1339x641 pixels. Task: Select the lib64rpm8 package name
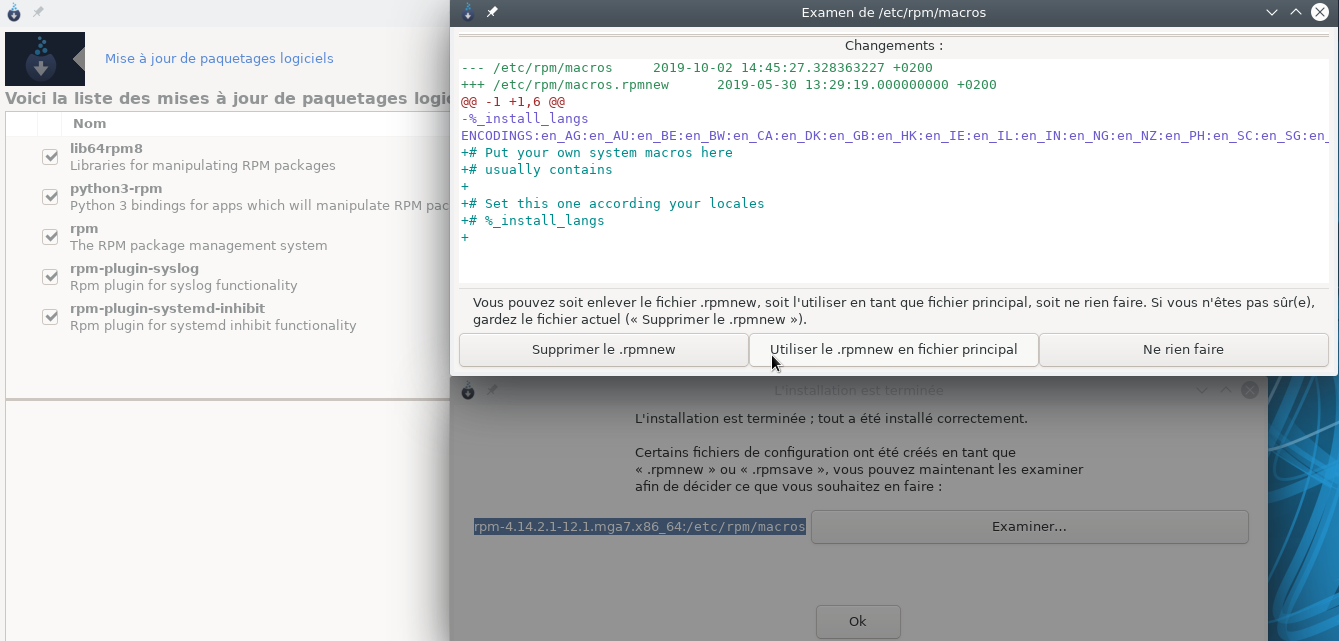pos(106,149)
